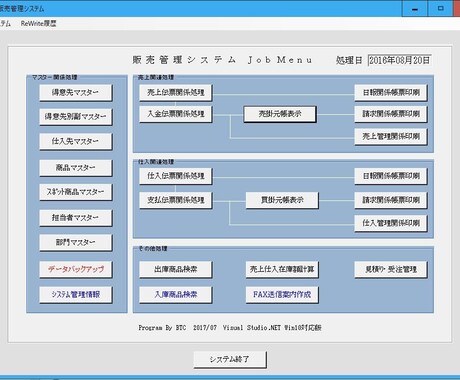
Task: Open 仕入管理関係印刷 purchase management printing
Action: [391, 223]
